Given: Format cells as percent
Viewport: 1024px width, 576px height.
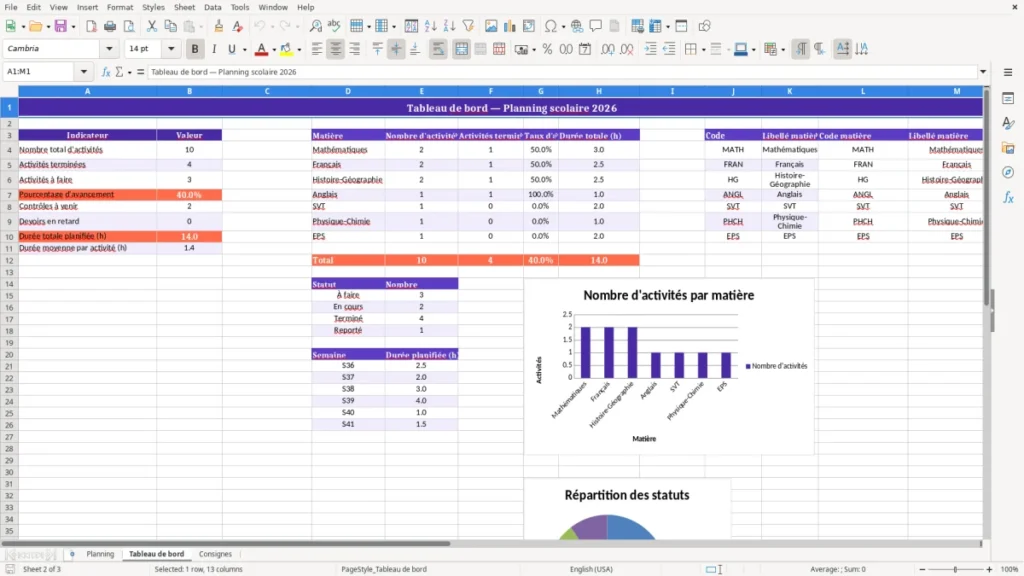Looking at the screenshot, I should click(547, 49).
